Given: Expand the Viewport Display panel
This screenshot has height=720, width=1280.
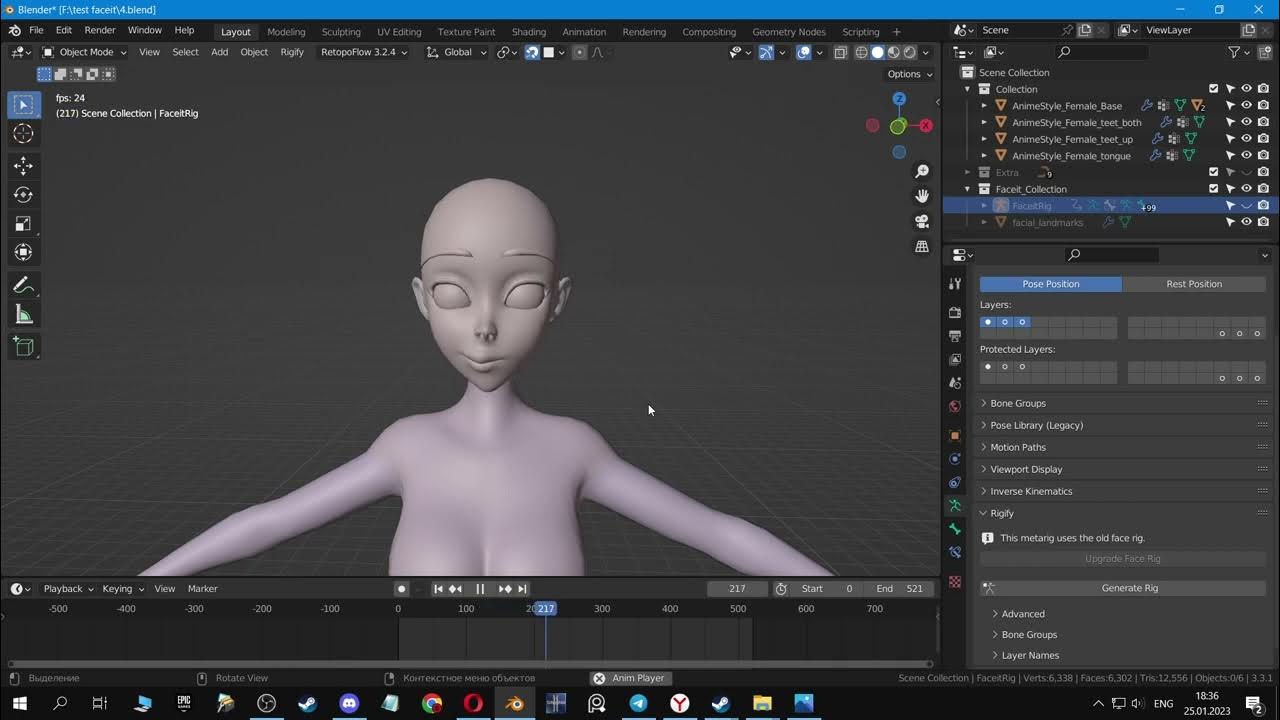Looking at the screenshot, I should (1123, 469).
